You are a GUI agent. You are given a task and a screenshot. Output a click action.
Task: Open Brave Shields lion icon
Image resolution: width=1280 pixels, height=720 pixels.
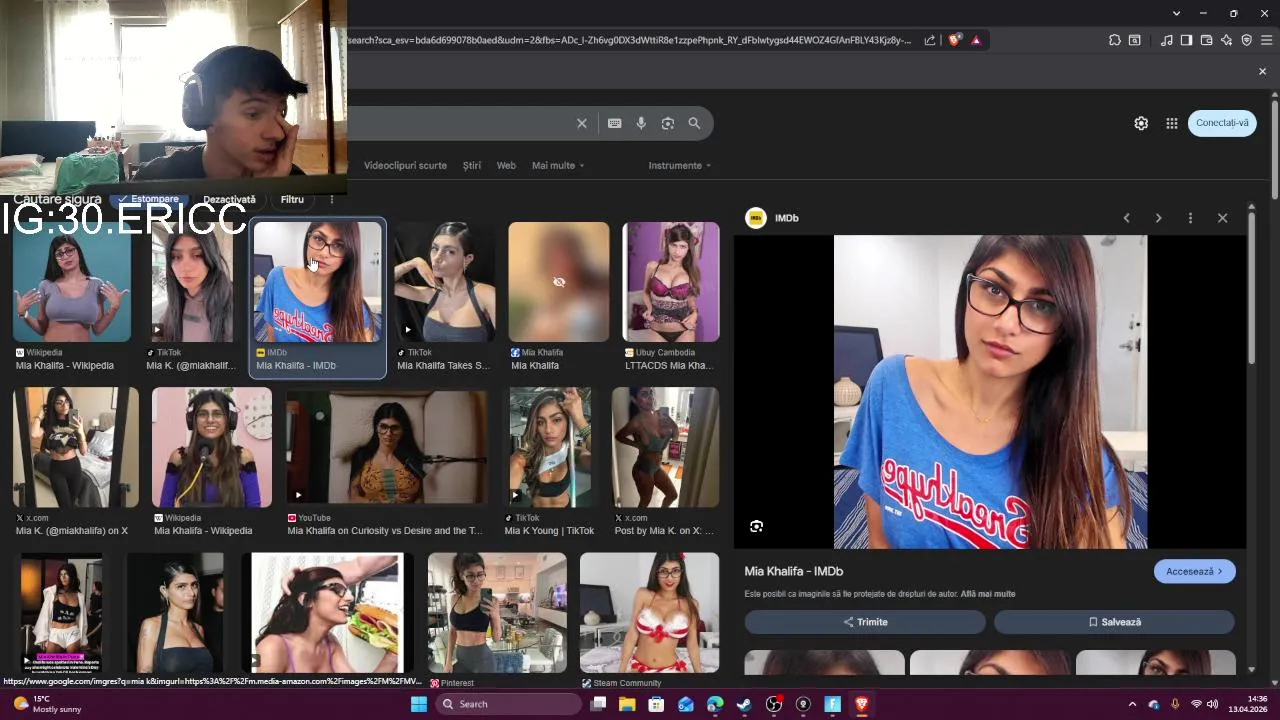coord(954,40)
